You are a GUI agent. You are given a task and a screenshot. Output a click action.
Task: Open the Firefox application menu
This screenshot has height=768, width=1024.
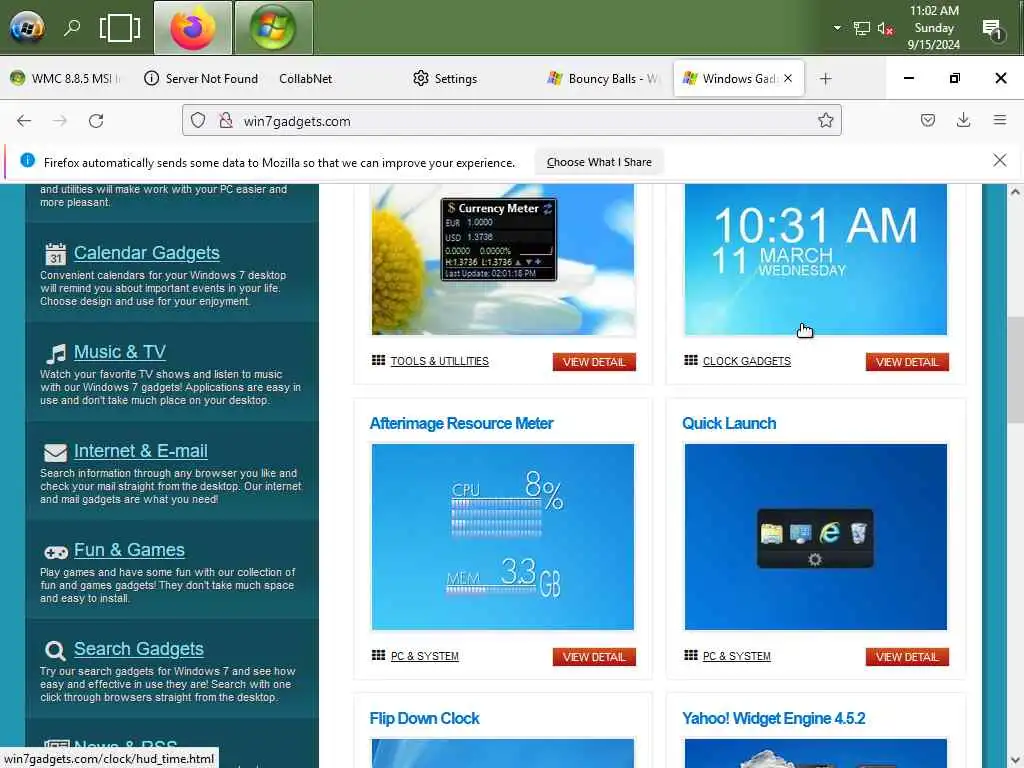coord(1000,120)
